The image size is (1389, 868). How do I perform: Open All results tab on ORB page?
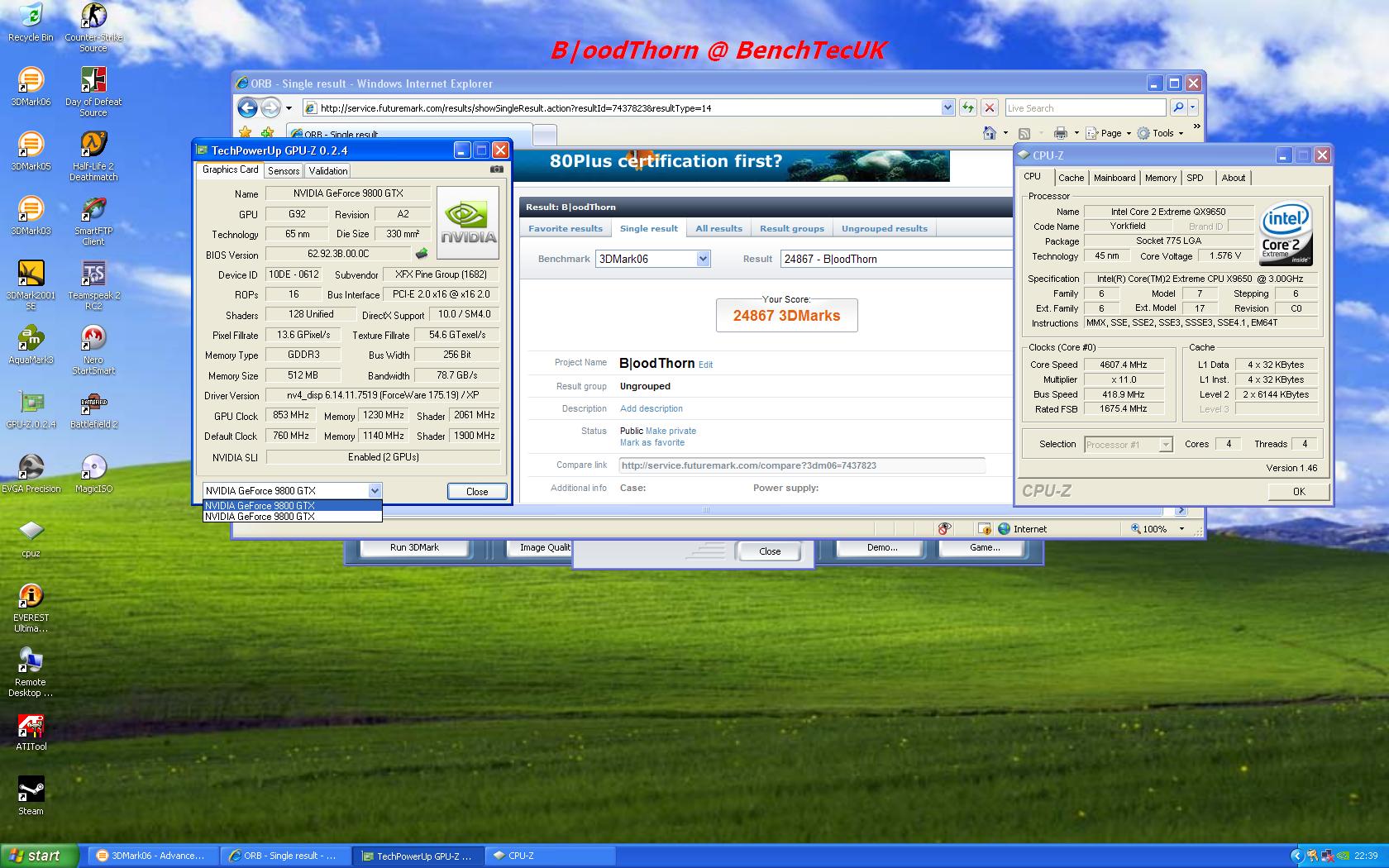[718, 228]
